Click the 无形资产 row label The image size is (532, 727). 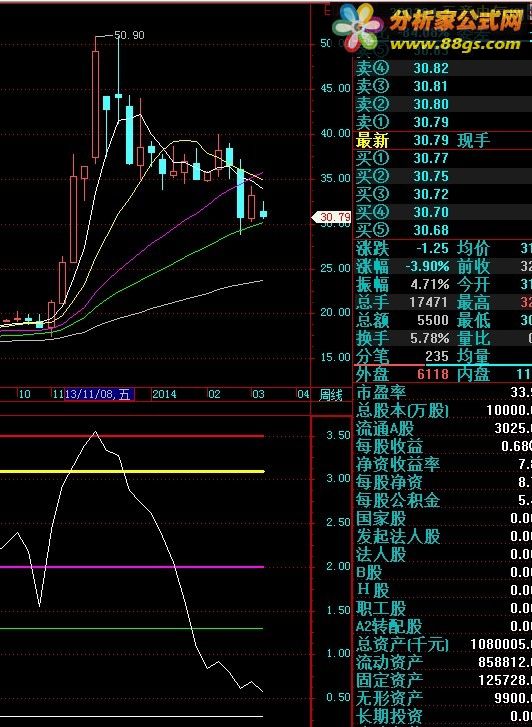tap(389, 698)
